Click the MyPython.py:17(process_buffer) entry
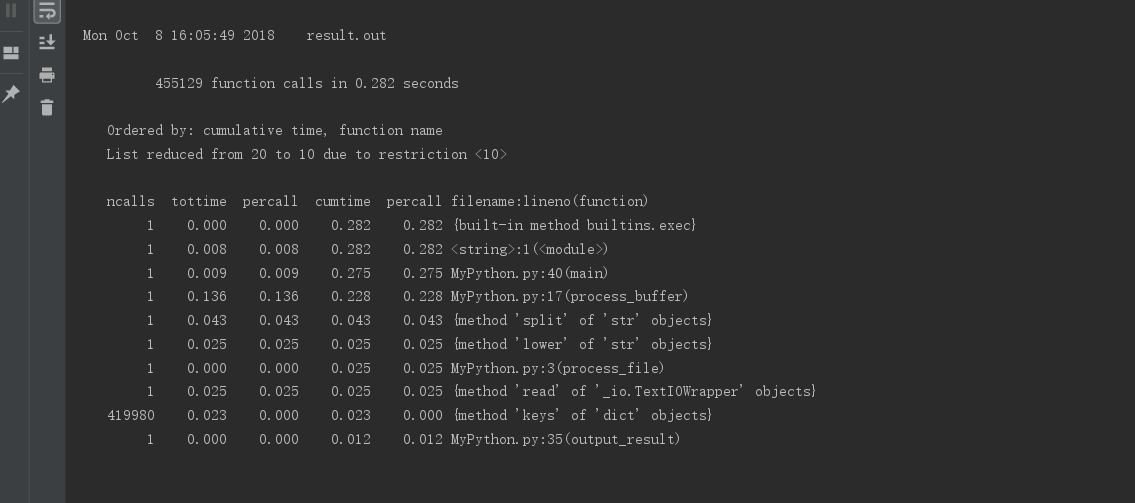1135x503 pixels. (x=569, y=296)
